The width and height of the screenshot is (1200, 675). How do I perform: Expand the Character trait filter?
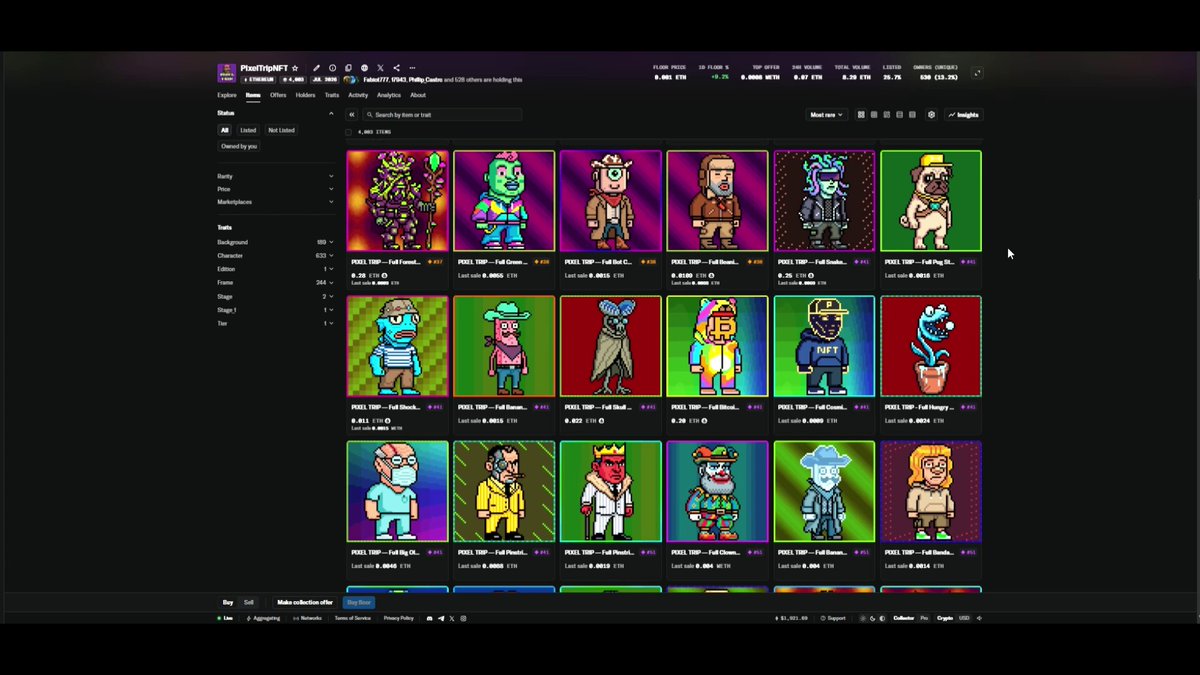click(275, 256)
